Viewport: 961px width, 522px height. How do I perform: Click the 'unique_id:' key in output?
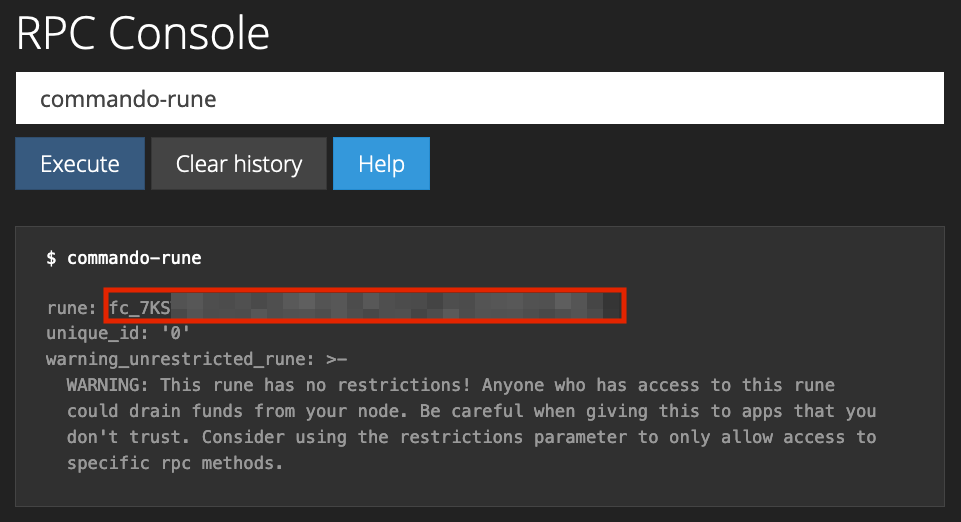pyautogui.click(x=92, y=333)
